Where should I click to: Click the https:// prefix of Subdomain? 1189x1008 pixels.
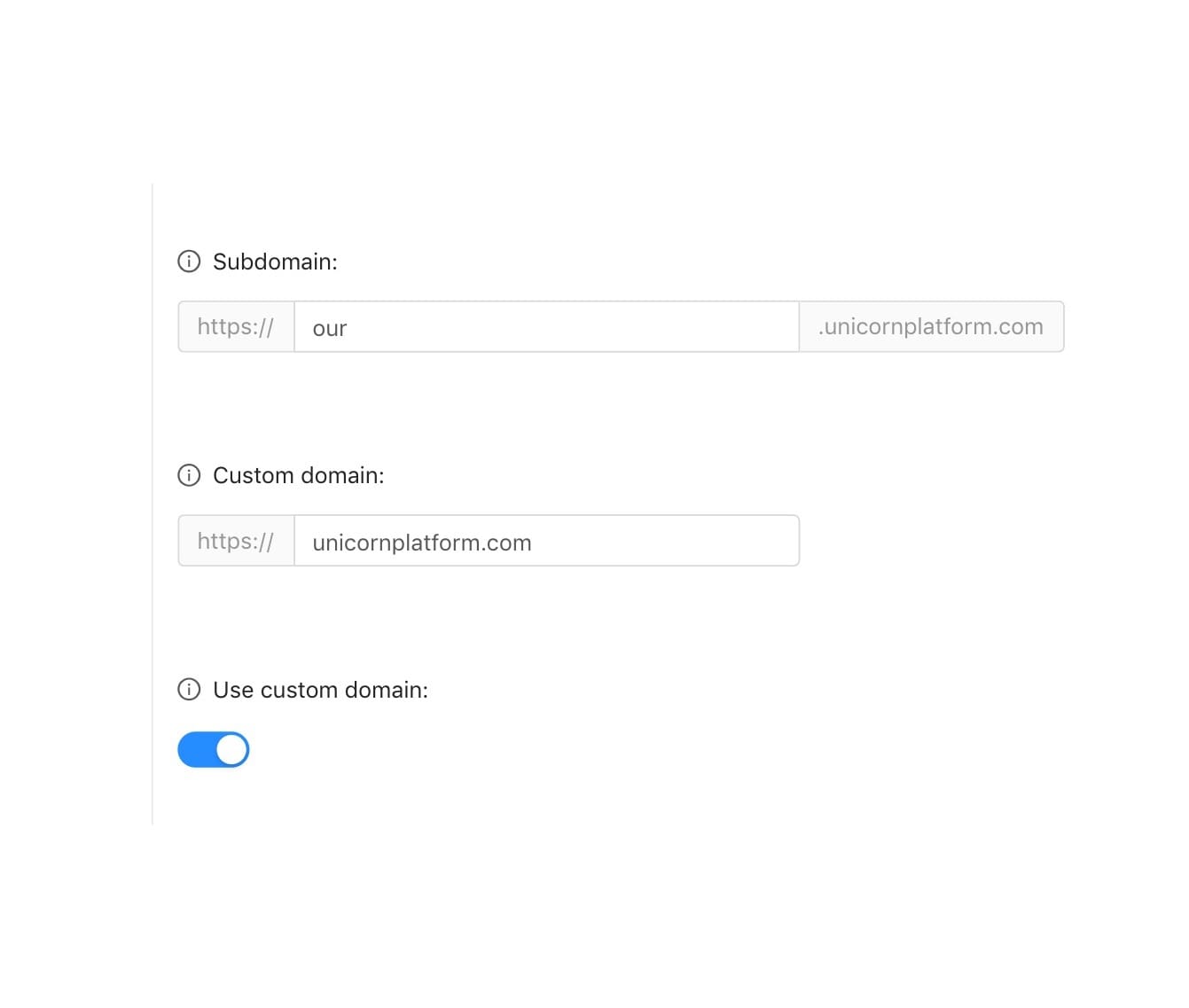point(236,327)
